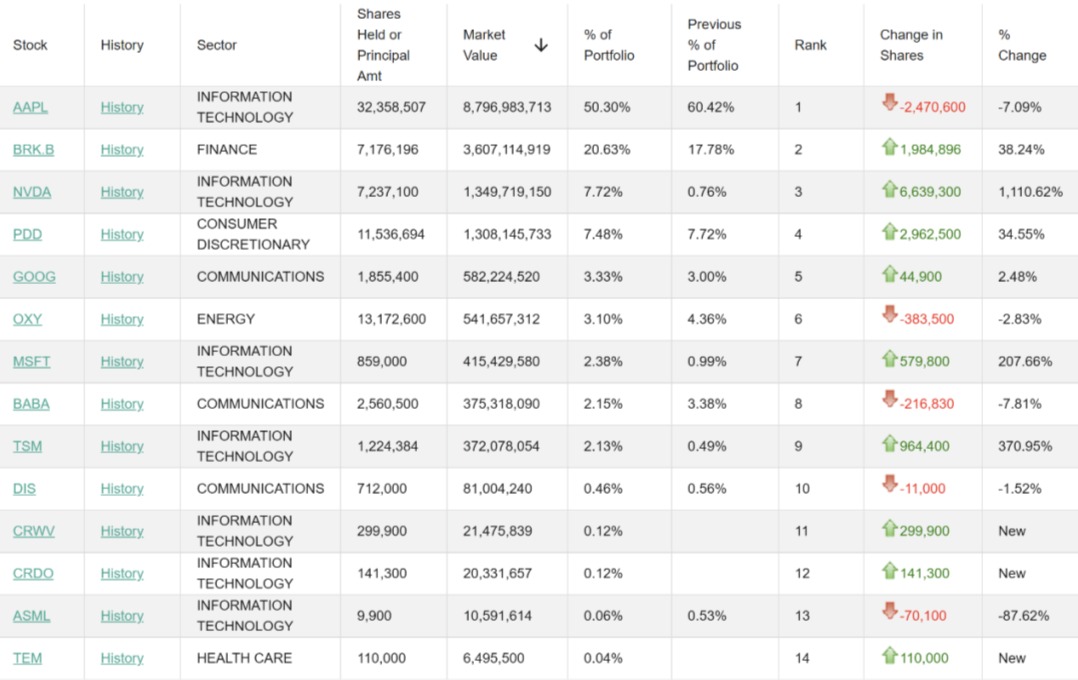Open the CRWV stock link
This screenshot has width=1078, height=680.
click(33, 531)
